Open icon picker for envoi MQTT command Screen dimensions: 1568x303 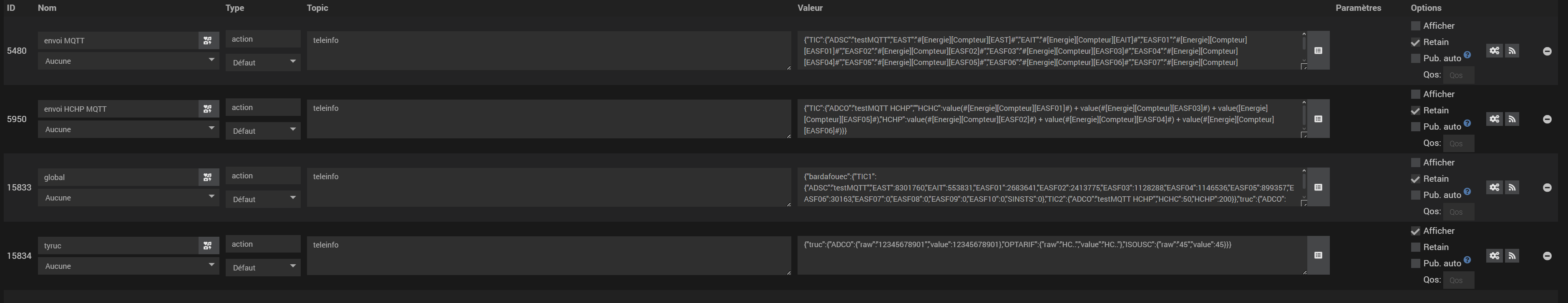click(x=208, y=41)
